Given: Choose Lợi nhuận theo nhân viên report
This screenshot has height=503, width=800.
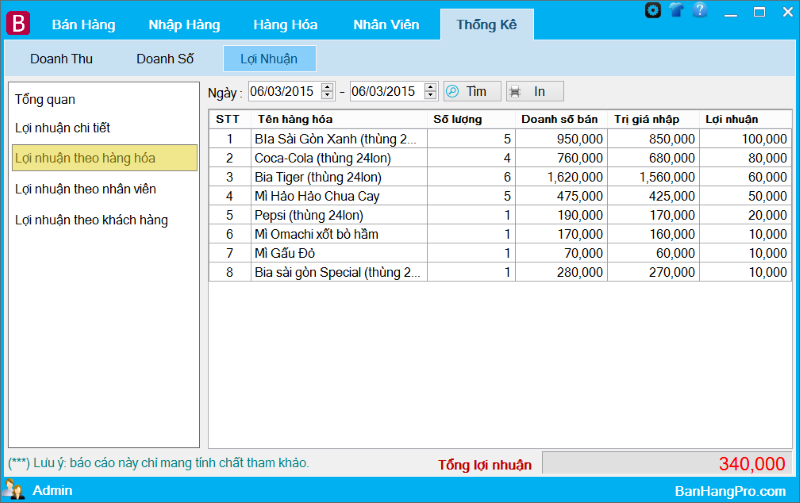Looking at the screenshot, I should point(85,189).
